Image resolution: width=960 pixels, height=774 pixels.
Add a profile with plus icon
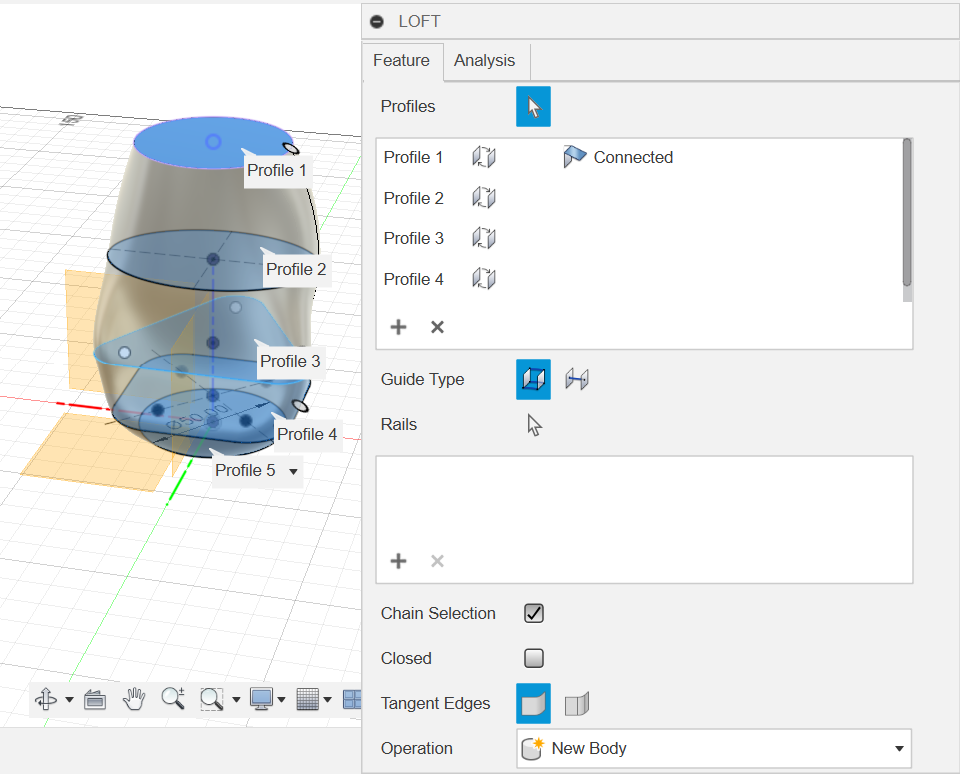click(398, 327)
